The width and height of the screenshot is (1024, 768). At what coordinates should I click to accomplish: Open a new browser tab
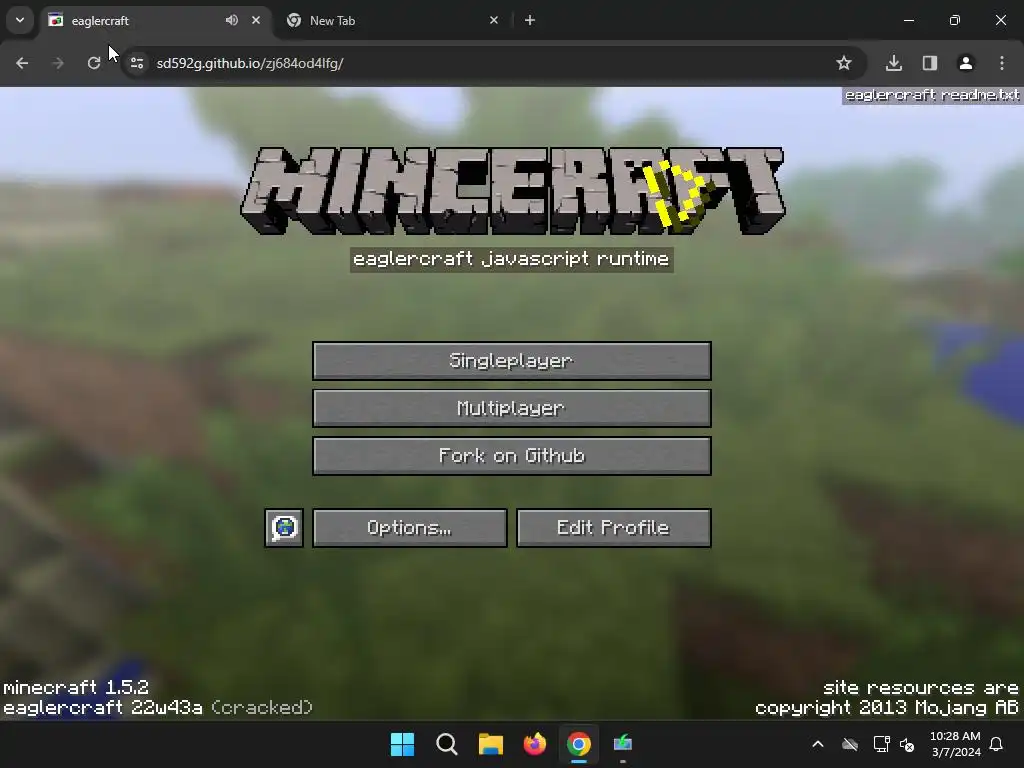point(530,20)
